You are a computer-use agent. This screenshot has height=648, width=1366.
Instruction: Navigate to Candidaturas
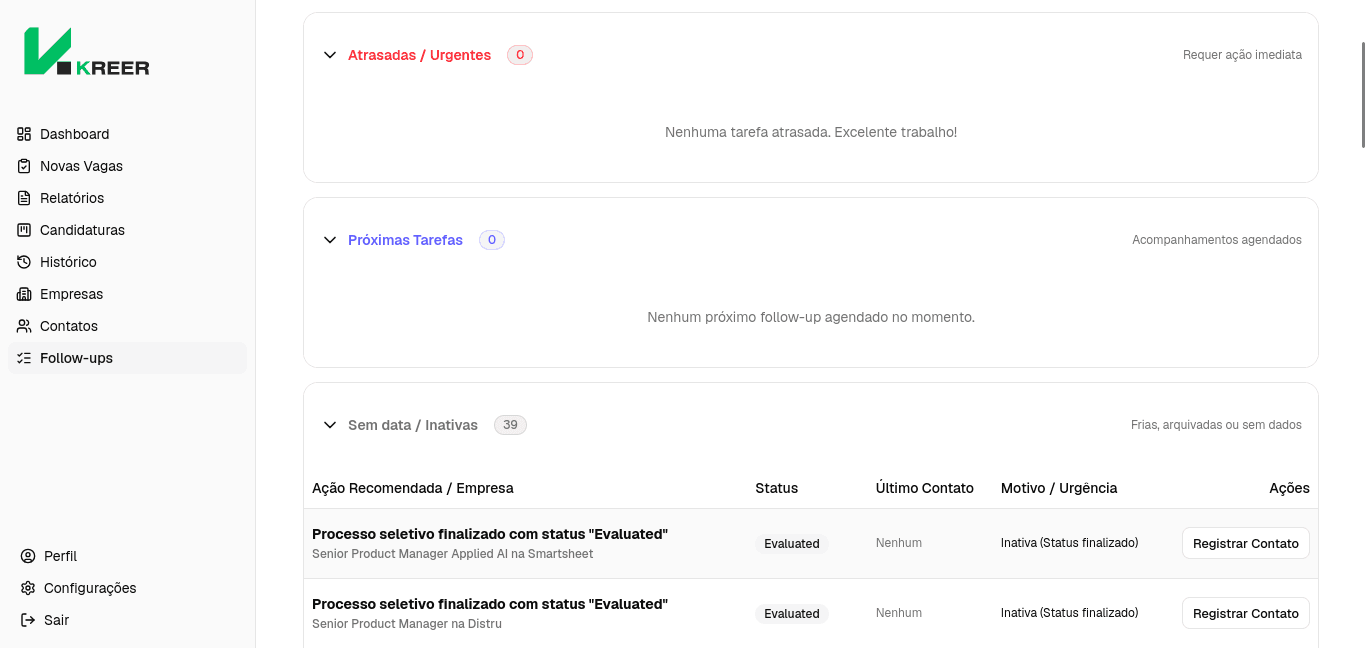(127, 230)
